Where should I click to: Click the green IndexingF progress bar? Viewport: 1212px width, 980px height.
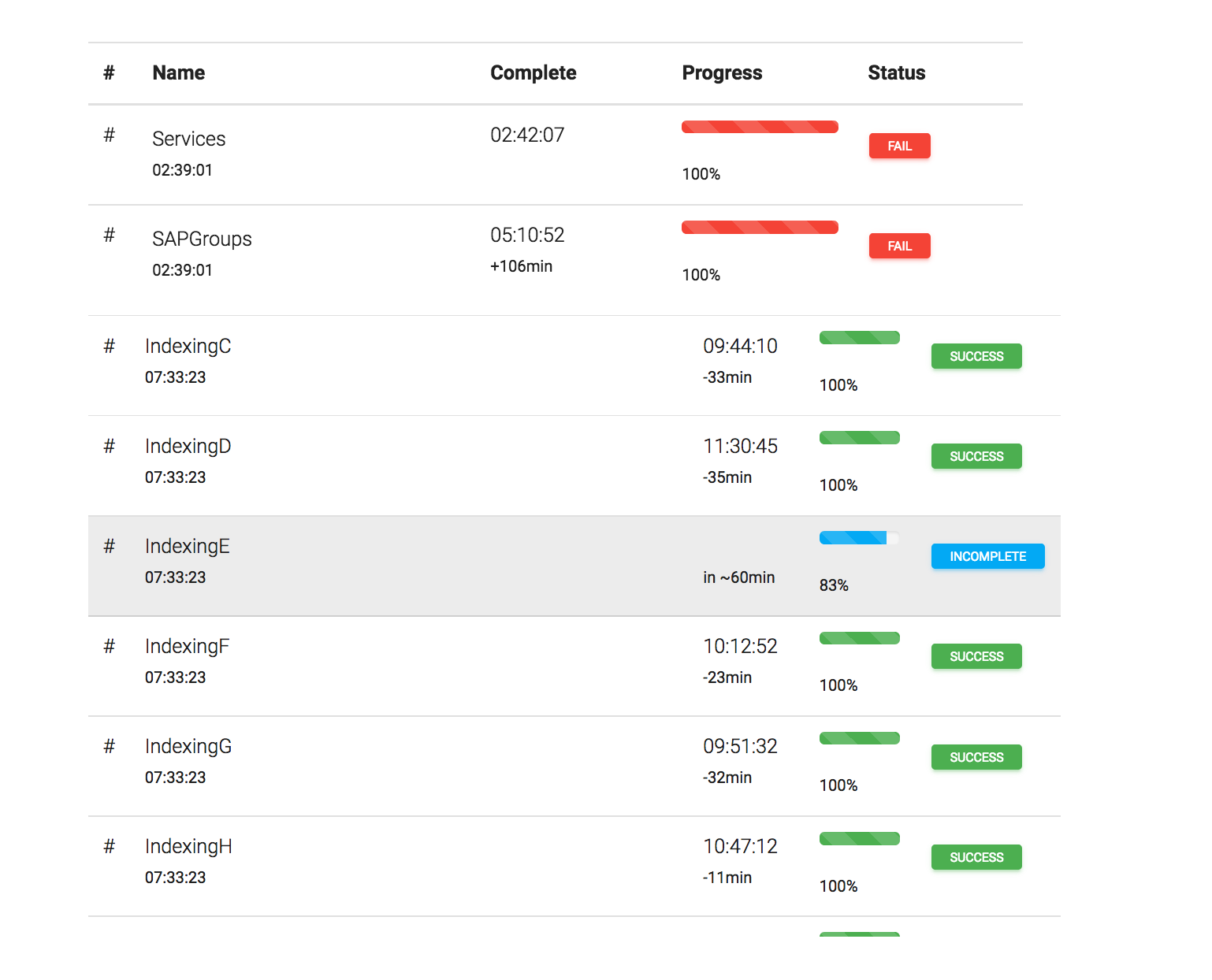(x=859, y=638)
